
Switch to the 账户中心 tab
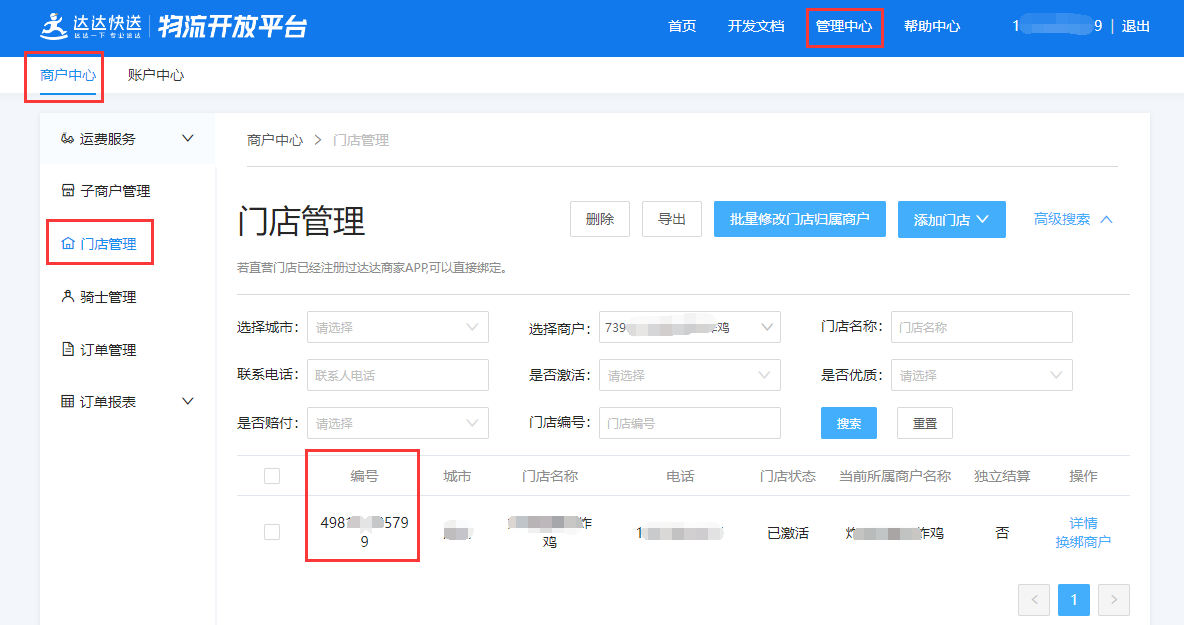[x=156, y=75]
